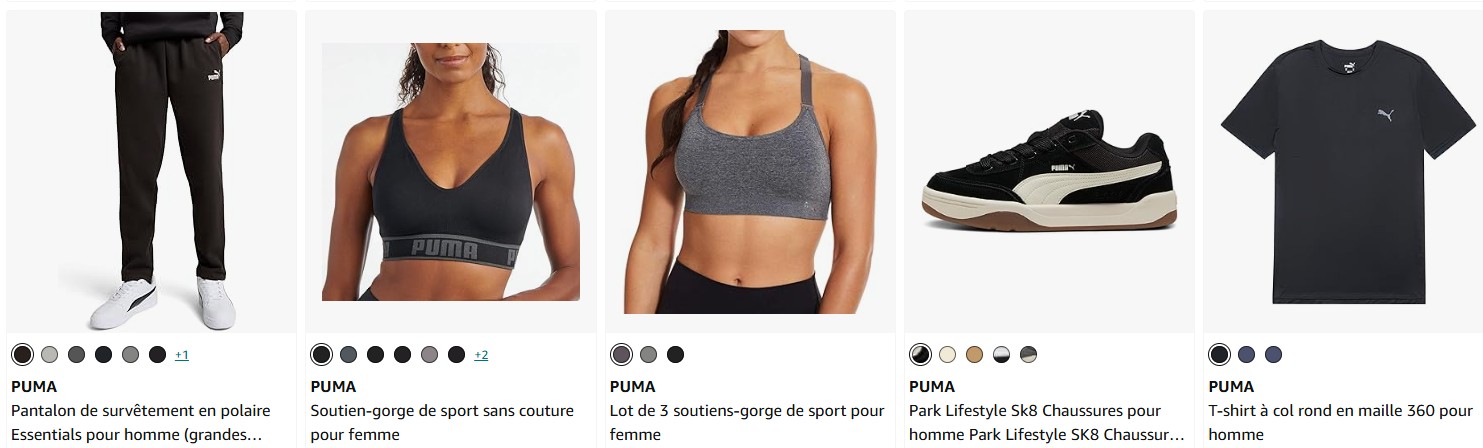Open the black crew-neck T-shirt image

click(1348, 171)
